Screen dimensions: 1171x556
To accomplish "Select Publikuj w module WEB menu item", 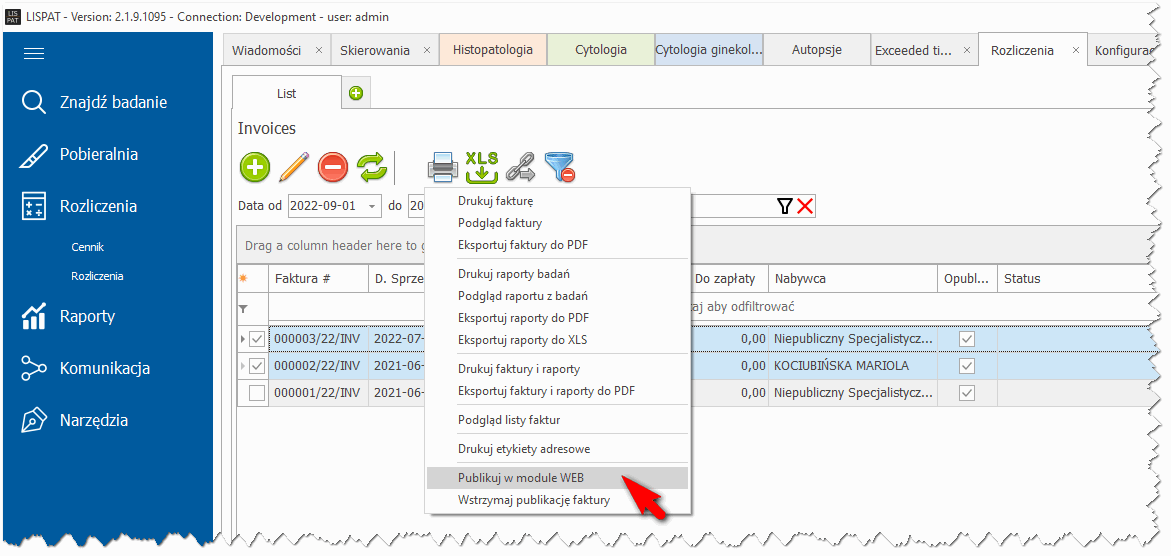I will 520,478.
